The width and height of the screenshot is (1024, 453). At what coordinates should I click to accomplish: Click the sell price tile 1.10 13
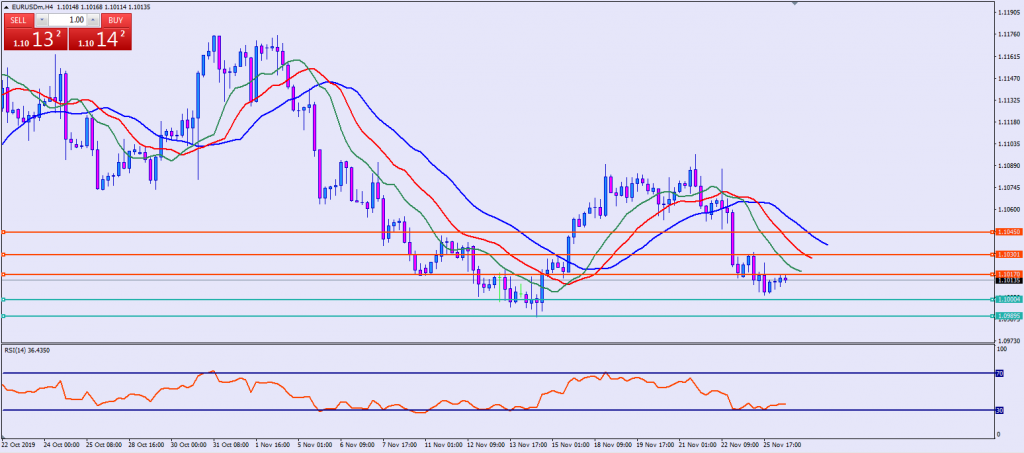(x=34, y=40)
